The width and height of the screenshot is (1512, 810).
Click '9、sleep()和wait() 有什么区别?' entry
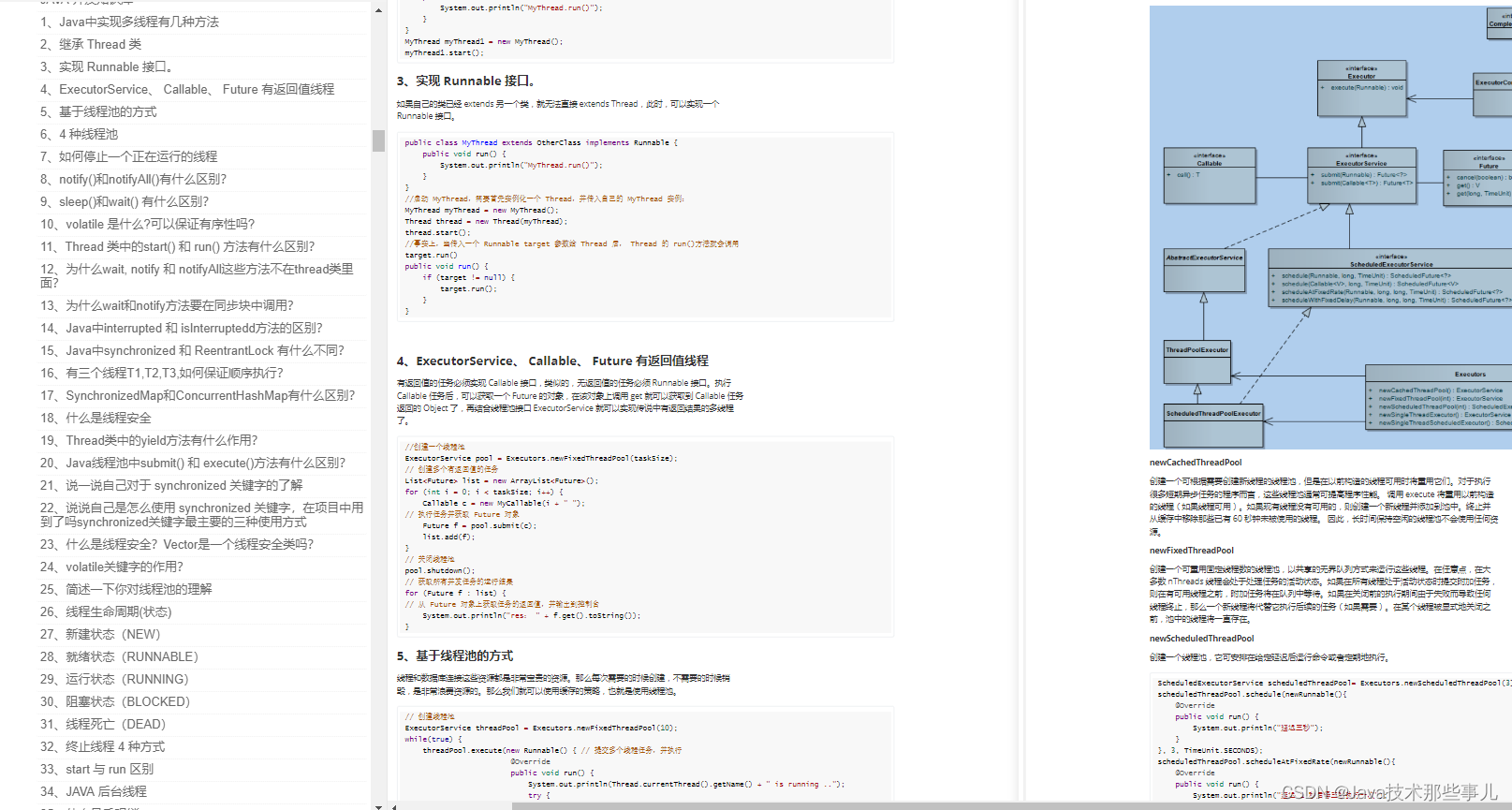click(x=125, y=201)
